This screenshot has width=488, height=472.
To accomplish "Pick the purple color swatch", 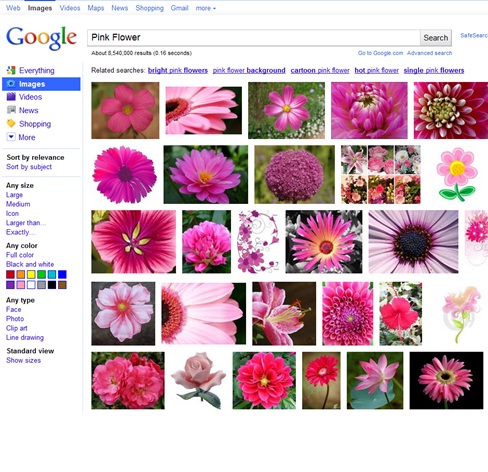I will point(10,285).
